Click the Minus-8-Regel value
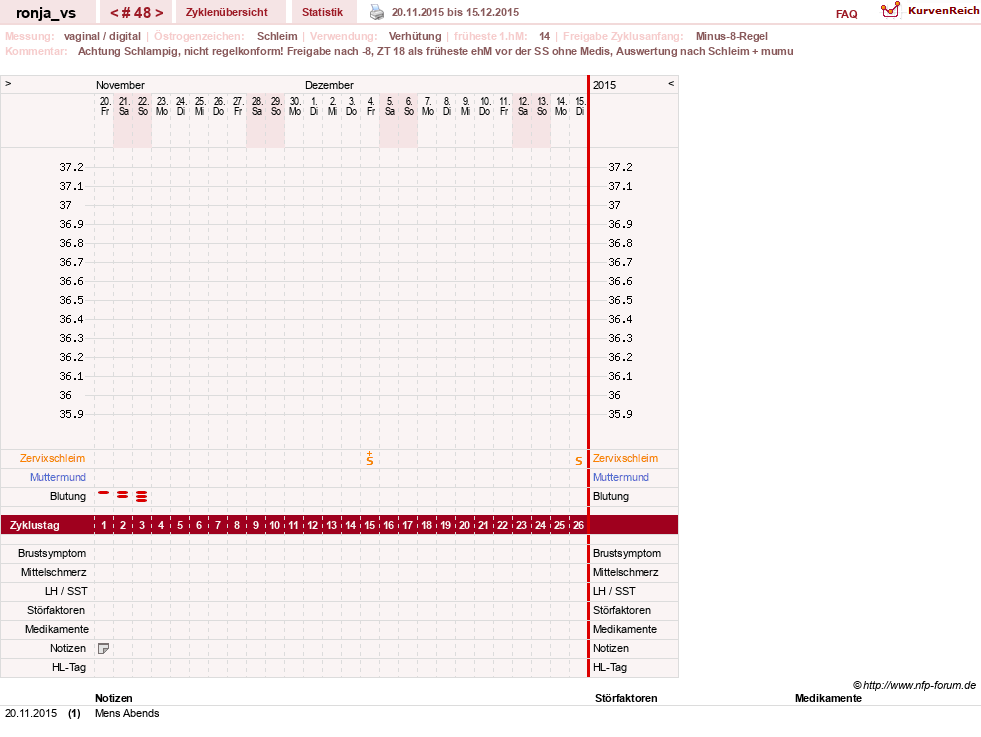Viewport: 981px width, 737px height. click(x=731, y=36)
